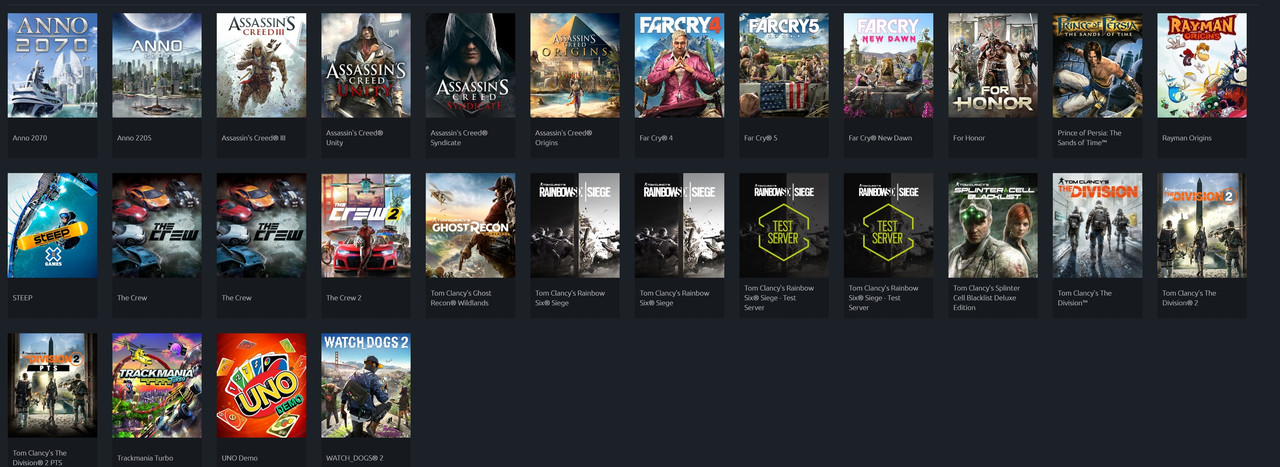Click the "UNO Demo" title text
This screenshot has height=467, width=1280.
pyautogui.click(x=239, y=458)
